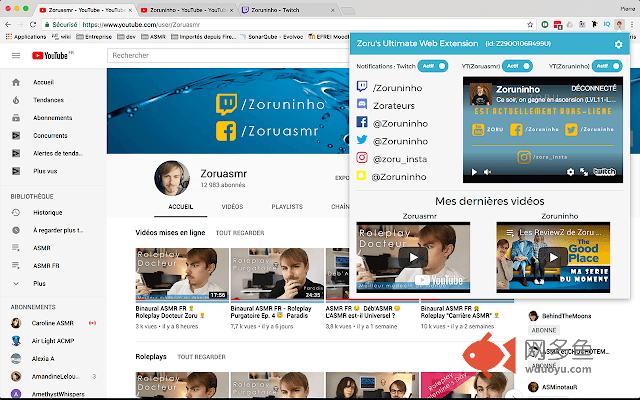Open Roleplay Purgatoire Ep. 4 thumbnail
Screen dimensions: 640x400
pos(277,274)
